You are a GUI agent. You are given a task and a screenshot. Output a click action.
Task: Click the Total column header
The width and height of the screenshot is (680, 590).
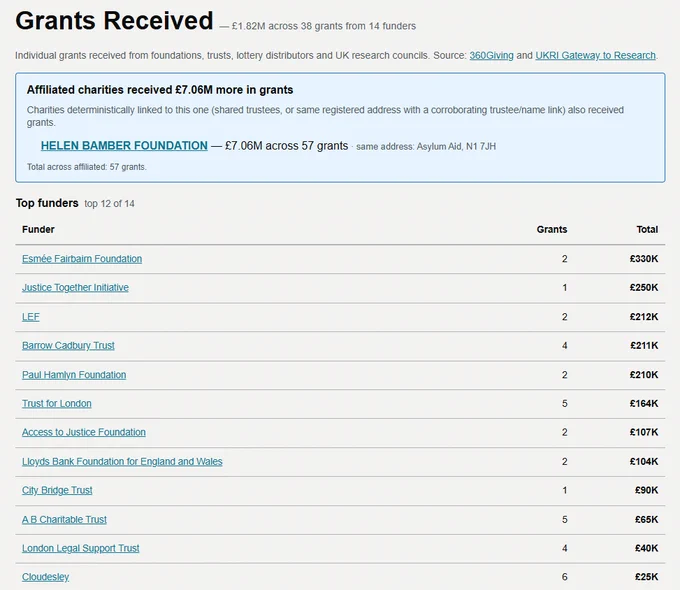point(647,229)
